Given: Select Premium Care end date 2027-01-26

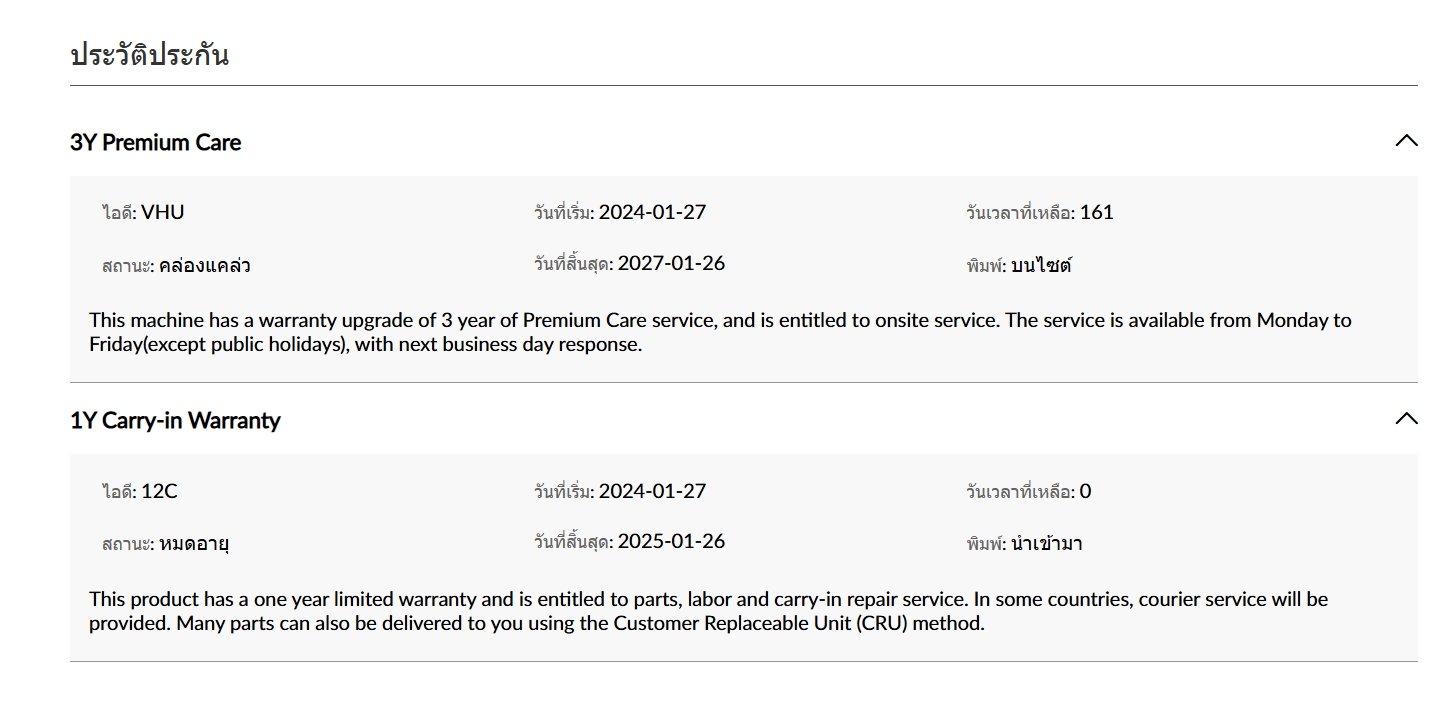Looking at the screenshot, I should 671,263.
